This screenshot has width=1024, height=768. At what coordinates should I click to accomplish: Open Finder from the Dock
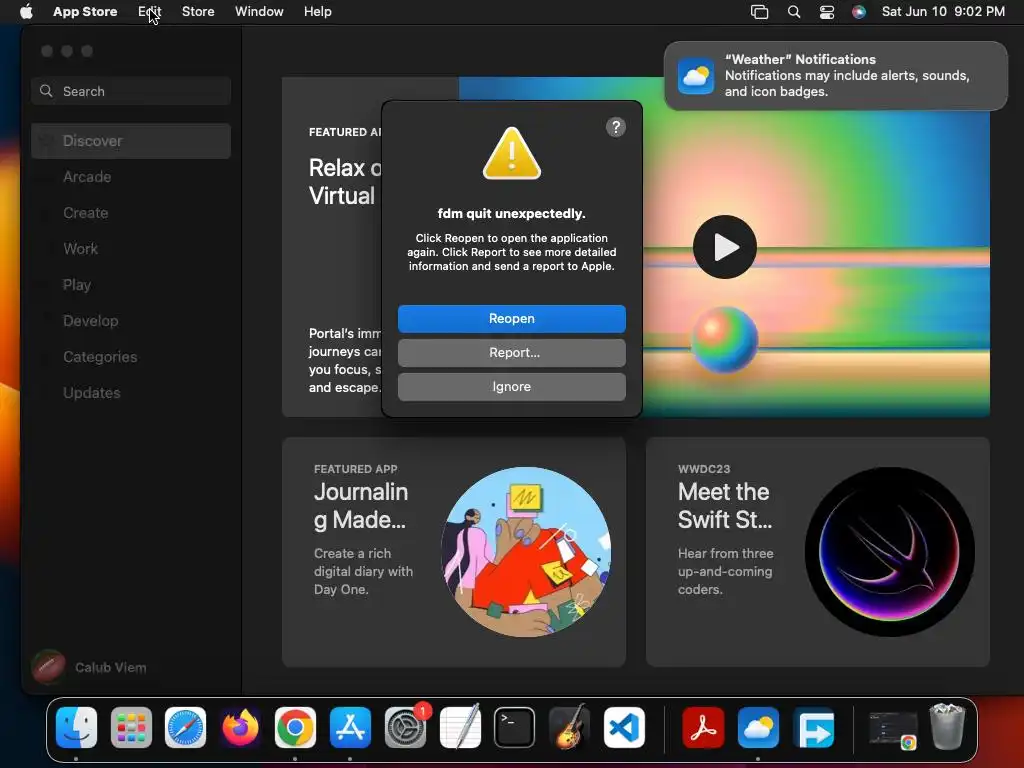tap(76, 727)
